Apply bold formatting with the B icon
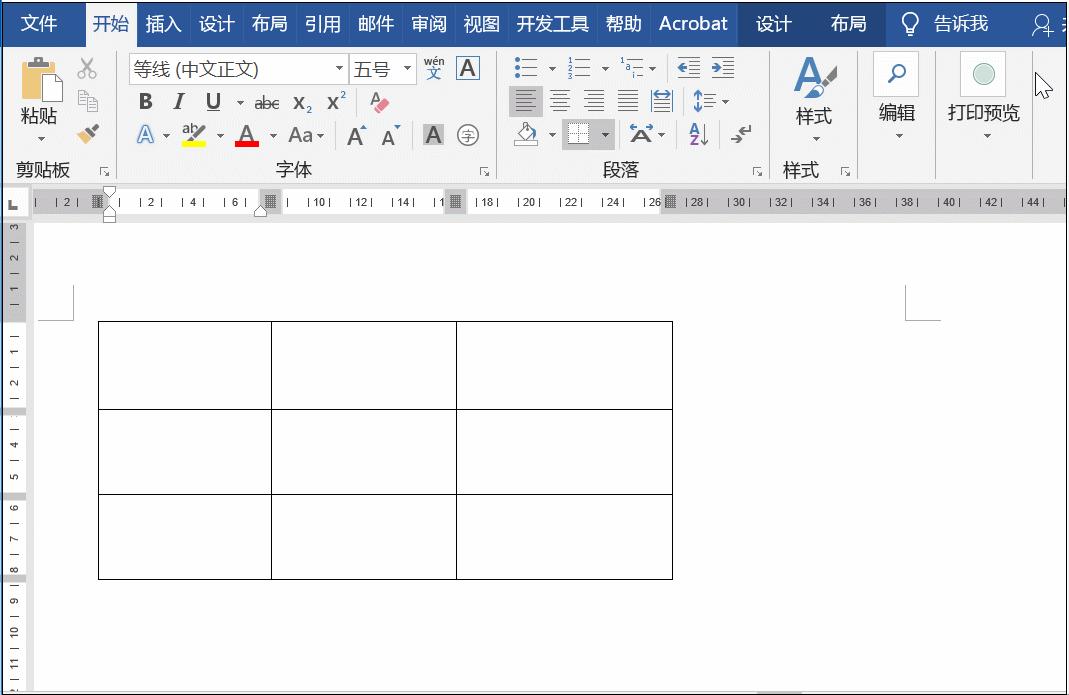This screenshot has width=1069, height=695. pos(145,101)
